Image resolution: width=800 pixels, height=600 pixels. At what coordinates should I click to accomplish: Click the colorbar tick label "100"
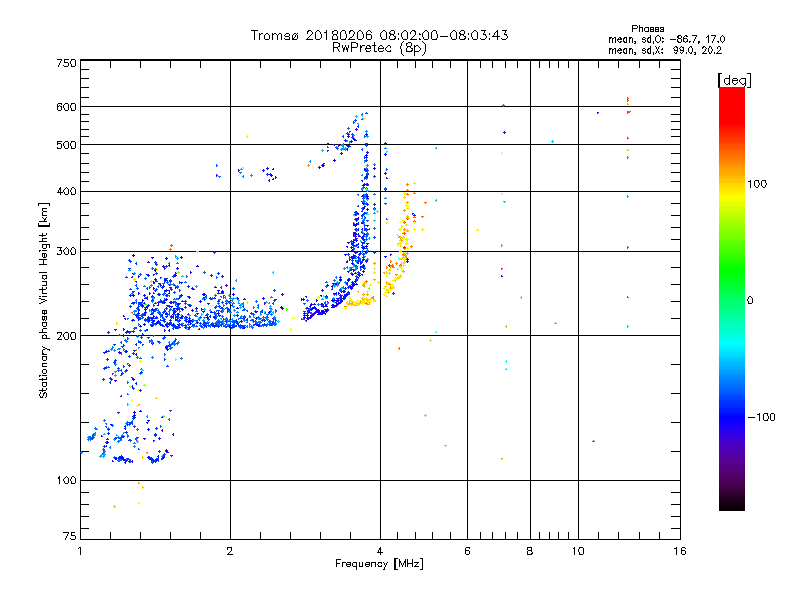click(x=757, y=184)
